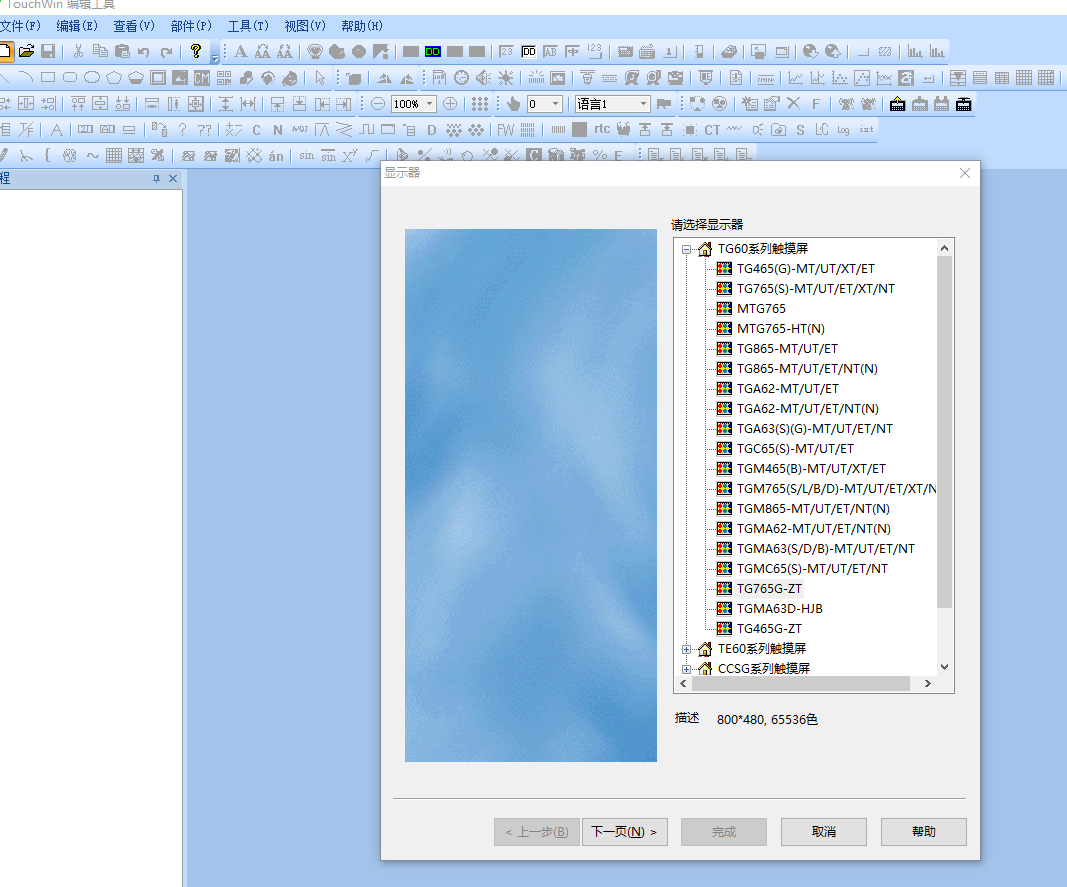This screenshot has height=887, width=1067.
Task: Select the text 'A' tool in the toolbar
Action: click(240, 51)
